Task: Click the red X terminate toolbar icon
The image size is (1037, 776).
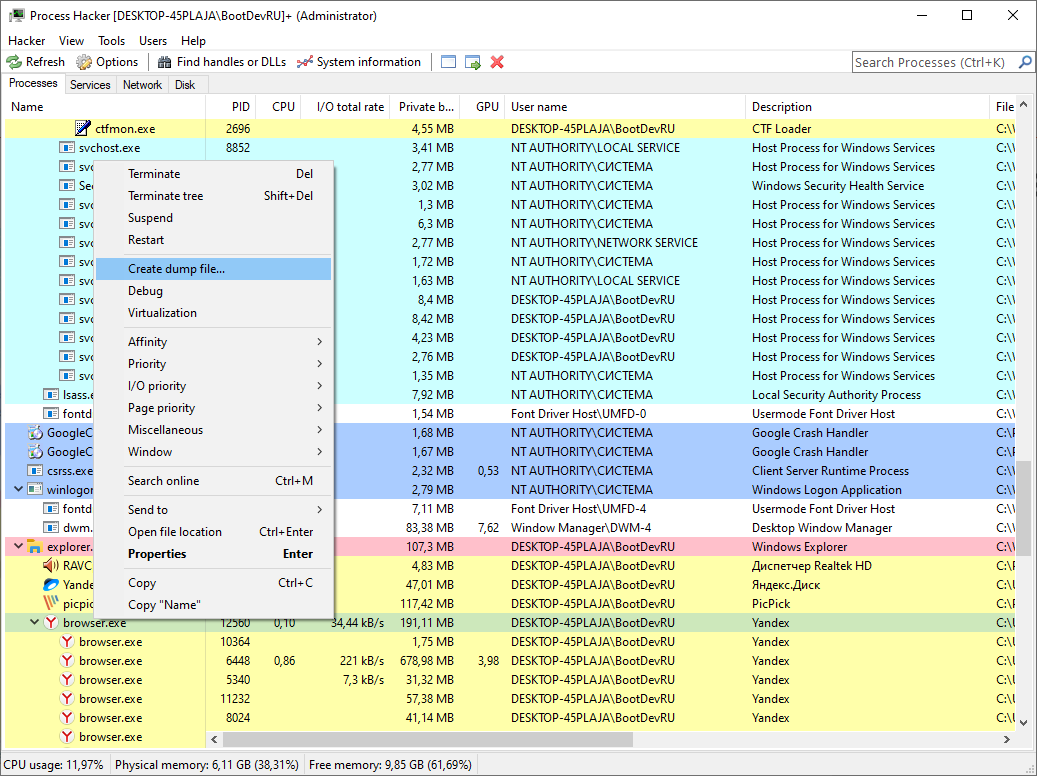Action: [497, 62]
